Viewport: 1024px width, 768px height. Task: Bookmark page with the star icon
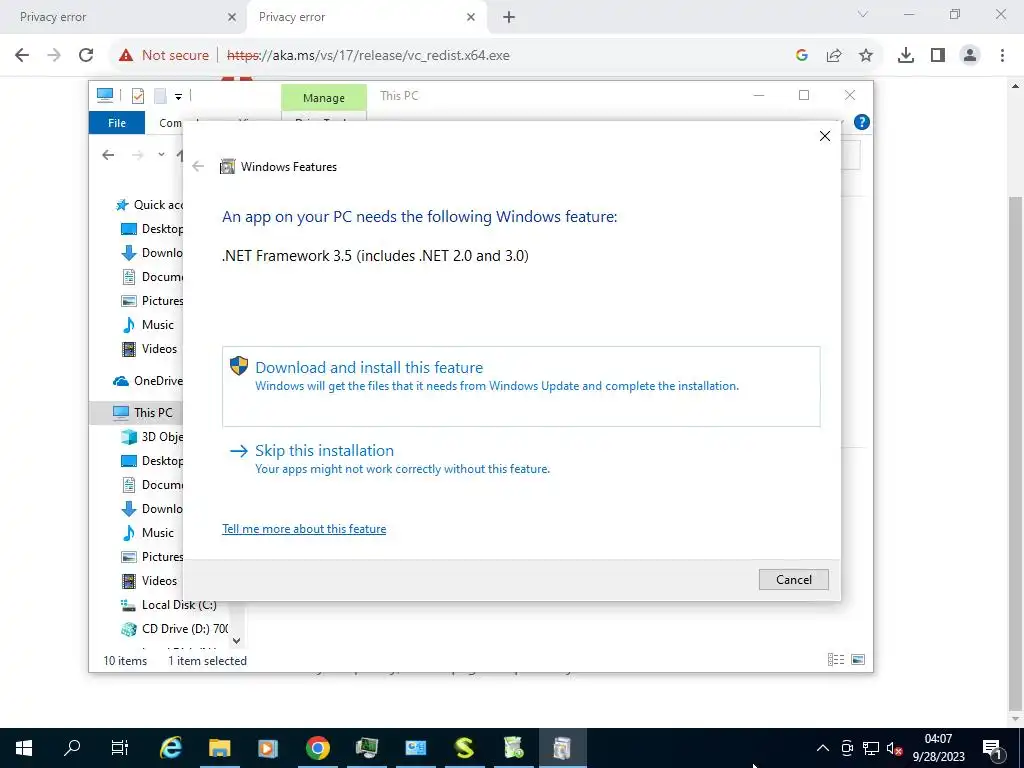click(x=866, y=56)
